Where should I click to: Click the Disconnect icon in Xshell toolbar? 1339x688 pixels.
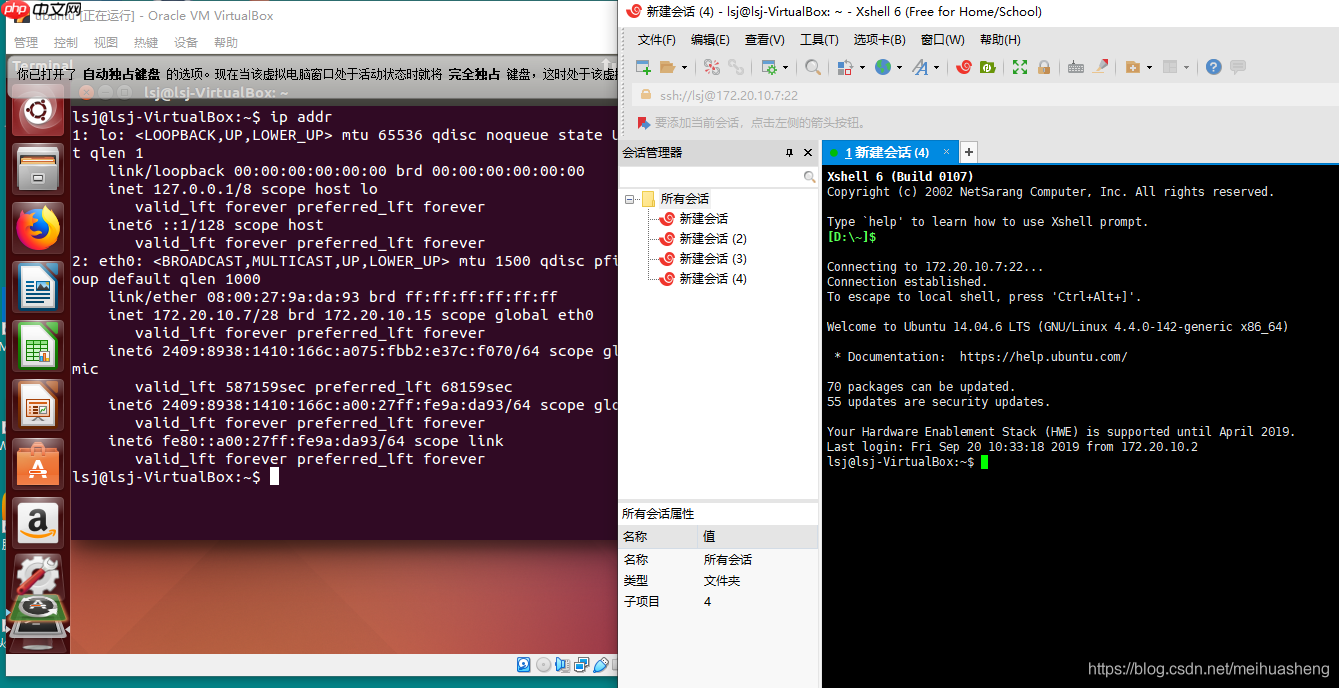(x=735, y=67)
